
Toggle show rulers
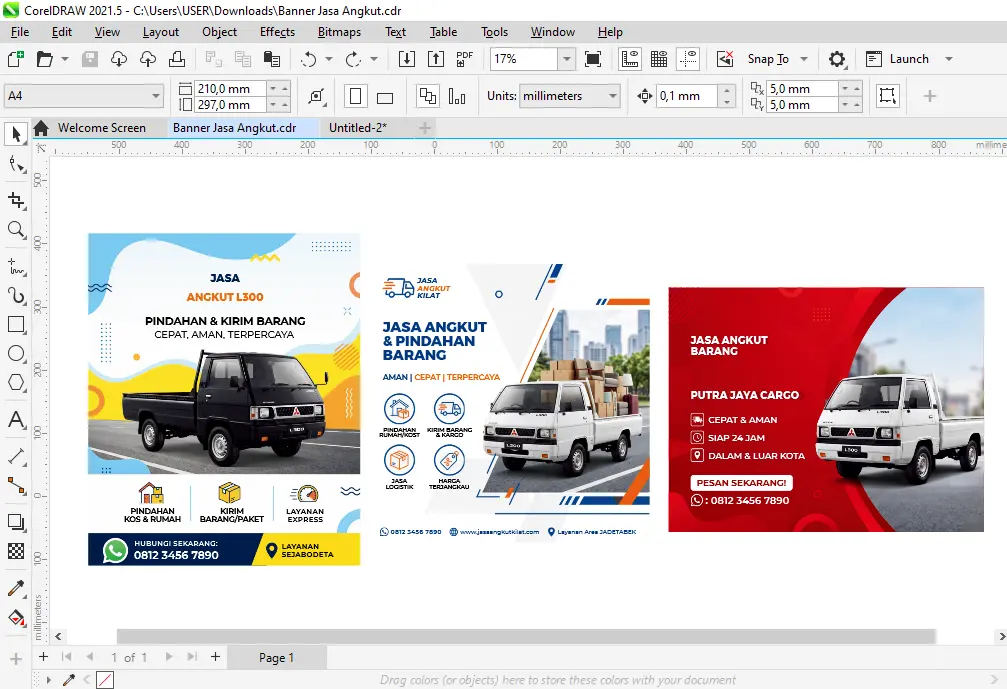pos(629,59)
